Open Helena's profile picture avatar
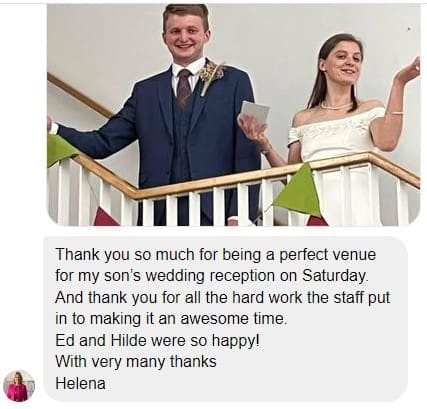This screenshot has height=409, width=427. tap(19, 386)
